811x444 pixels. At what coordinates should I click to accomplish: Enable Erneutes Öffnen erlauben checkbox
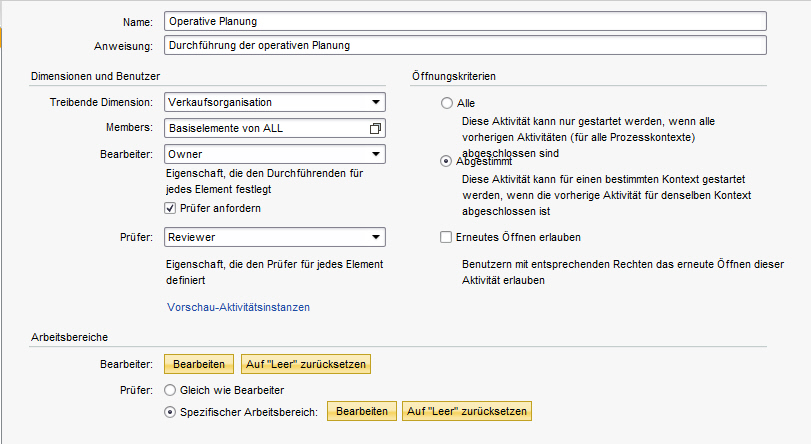point(445,237)
